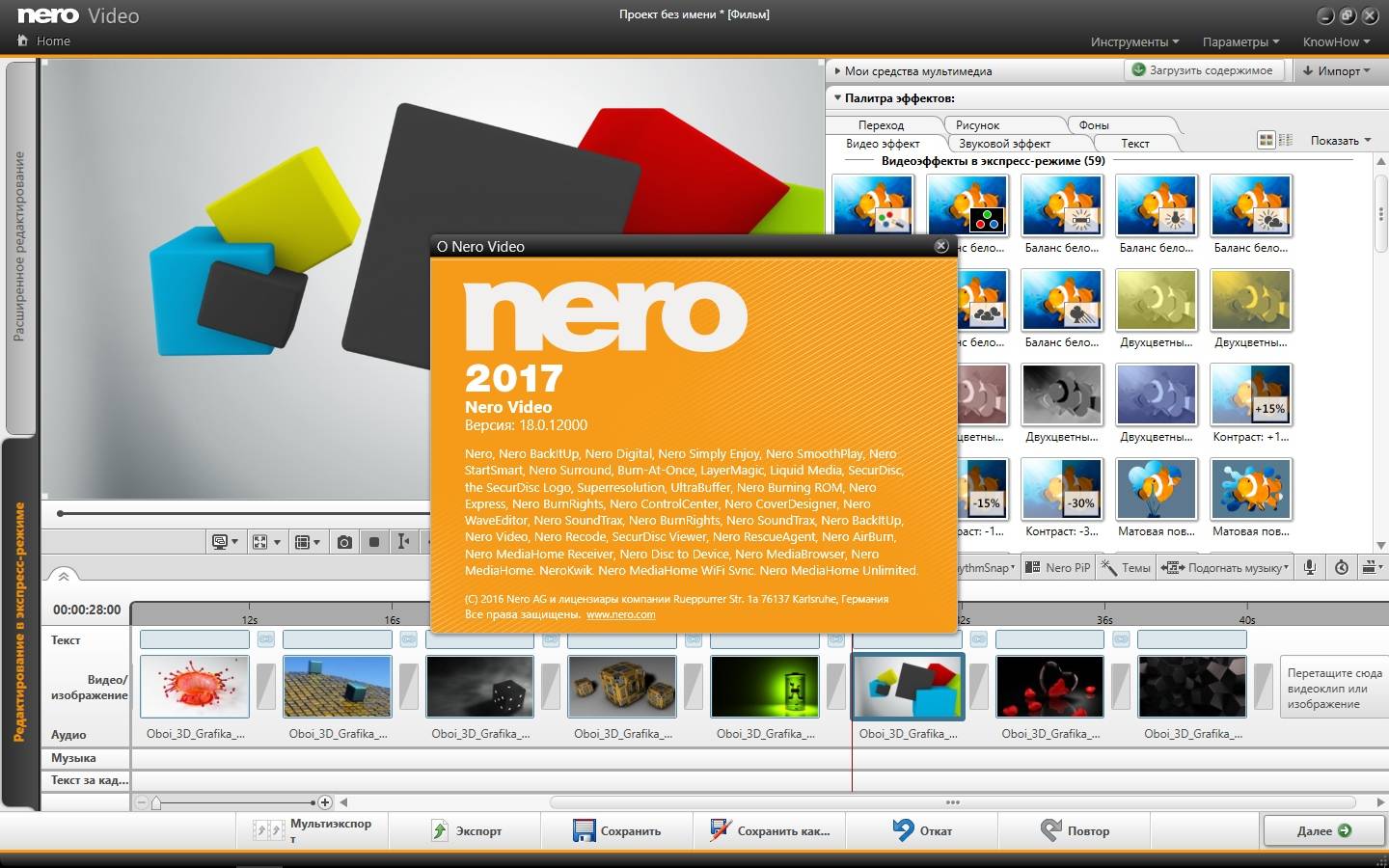Open the www.nero.com link
The height and width of the screenshot is (868, 1389).
620,614
